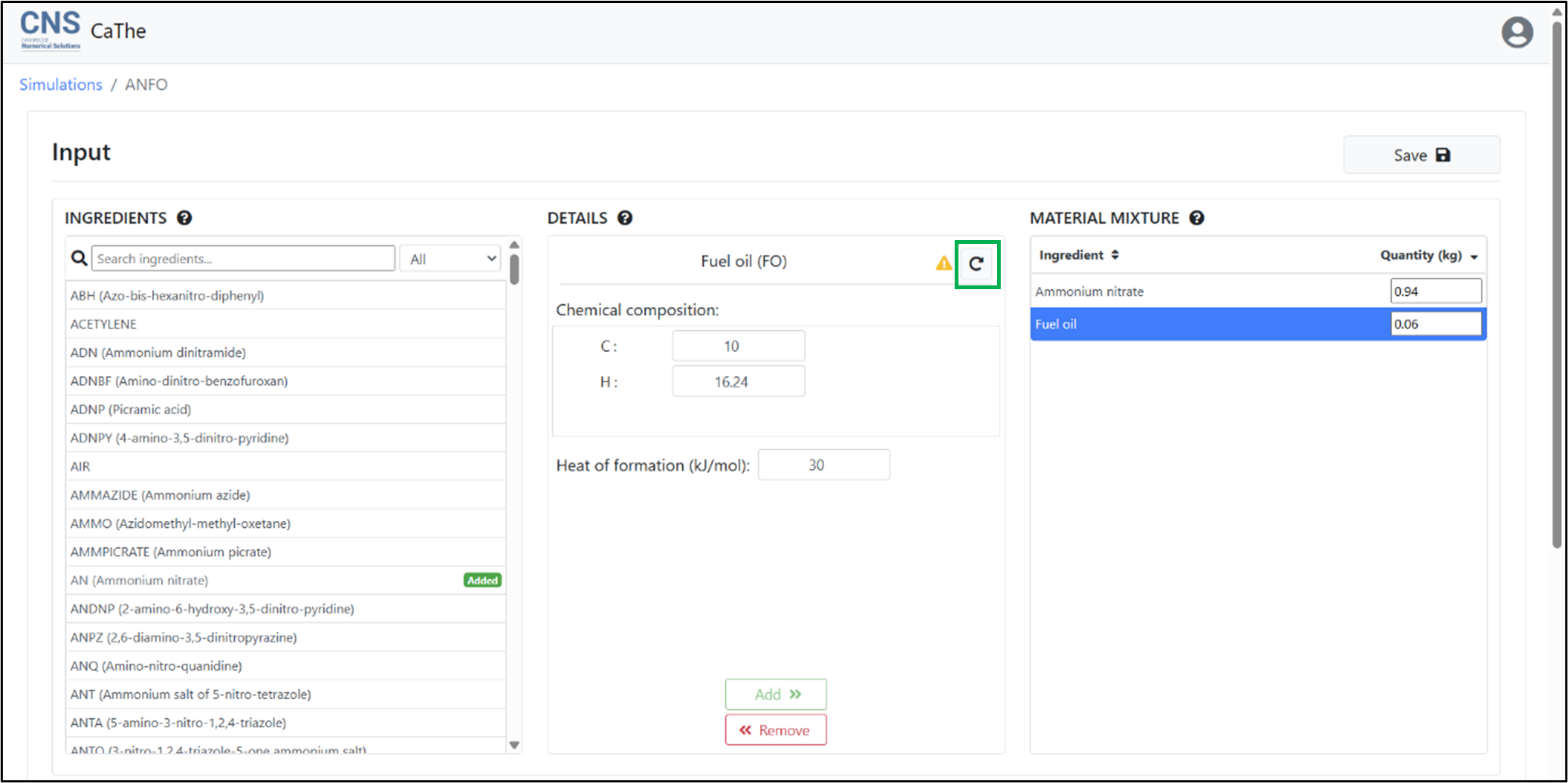Click the Search ingredients input field
Viewport: 1568px width, 783px height.
click(x=242, y=259)
